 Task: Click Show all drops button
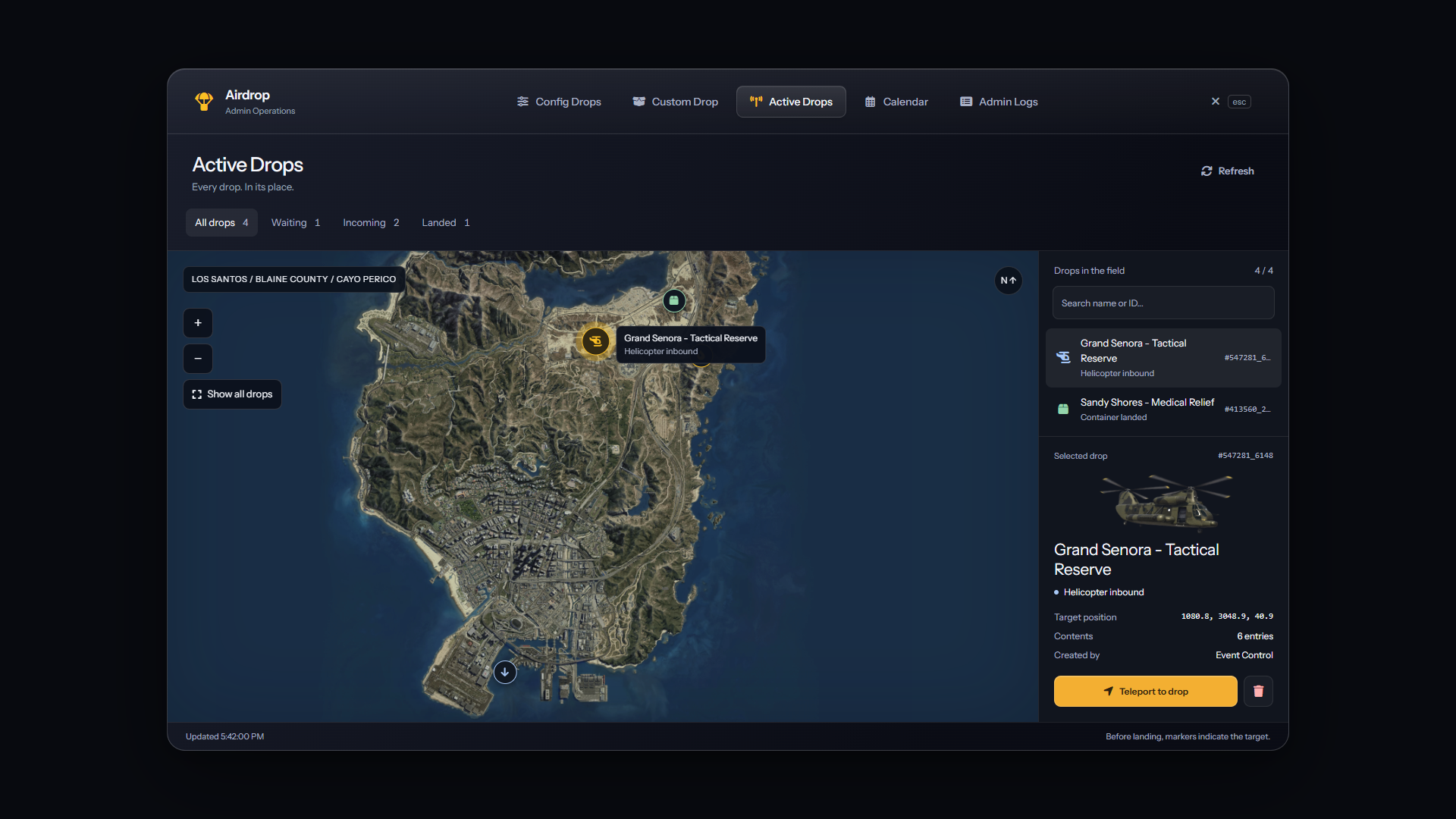pyautogui.click(x=232, y=394)
